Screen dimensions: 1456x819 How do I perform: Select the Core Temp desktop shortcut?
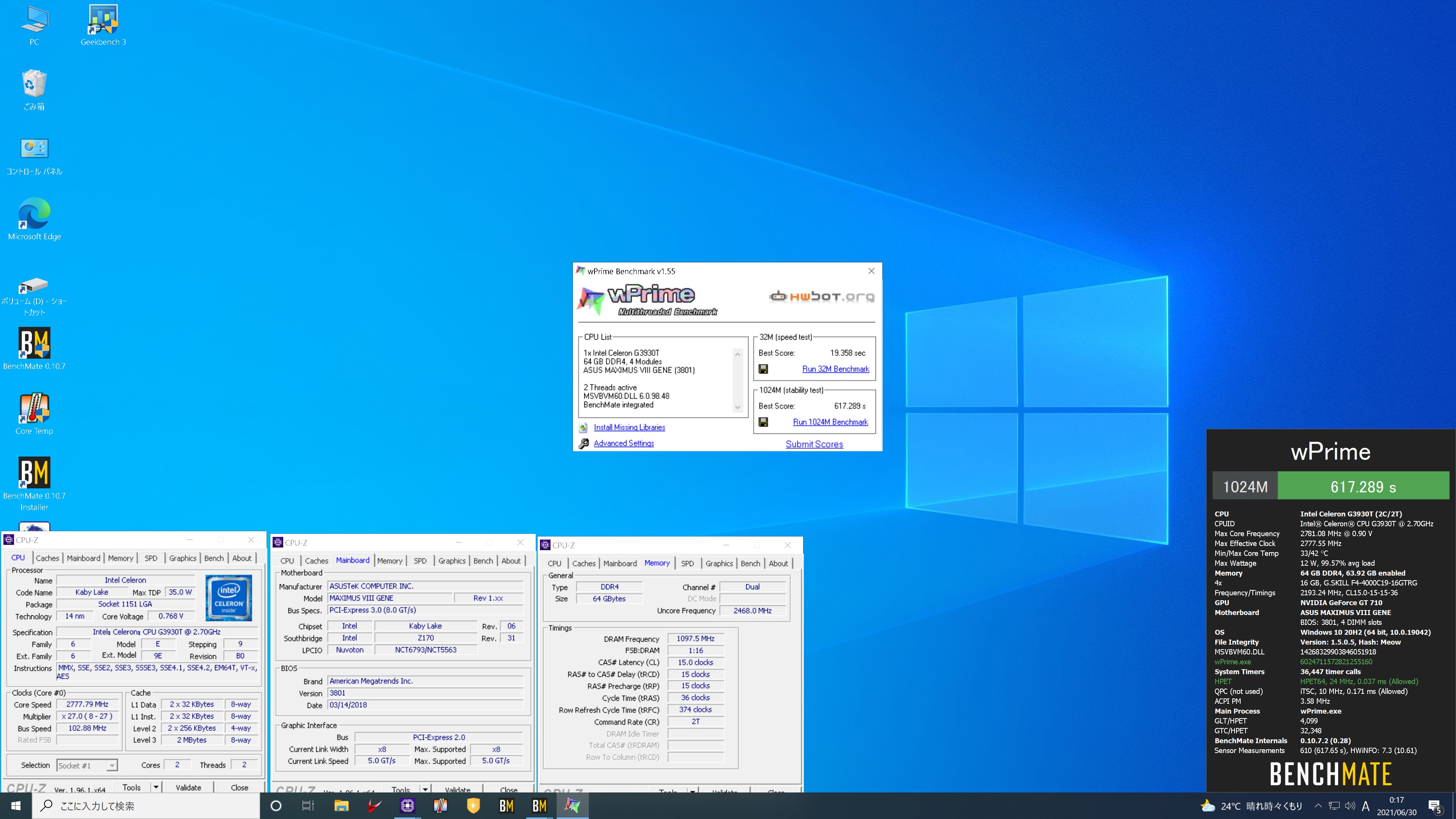(34, 414)
